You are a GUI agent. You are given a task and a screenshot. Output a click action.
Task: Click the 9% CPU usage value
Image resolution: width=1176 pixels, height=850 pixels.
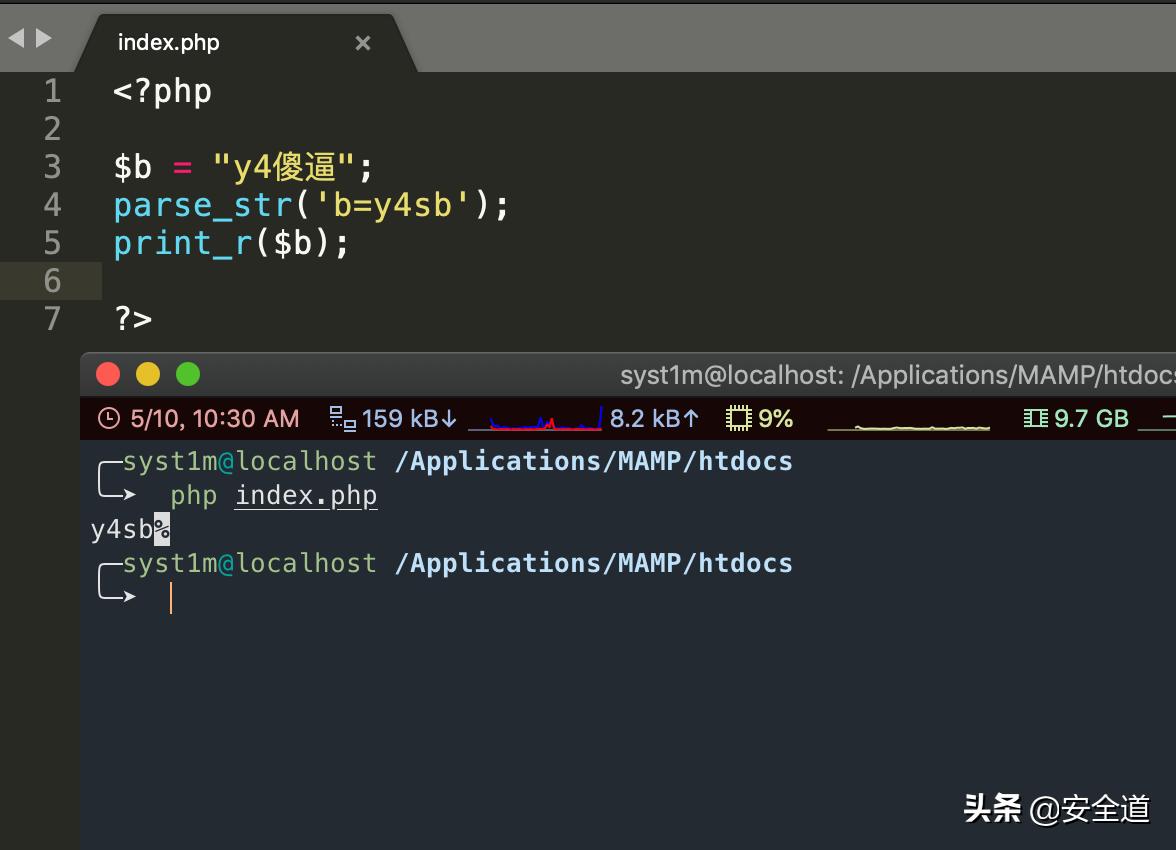coord(776,419)
